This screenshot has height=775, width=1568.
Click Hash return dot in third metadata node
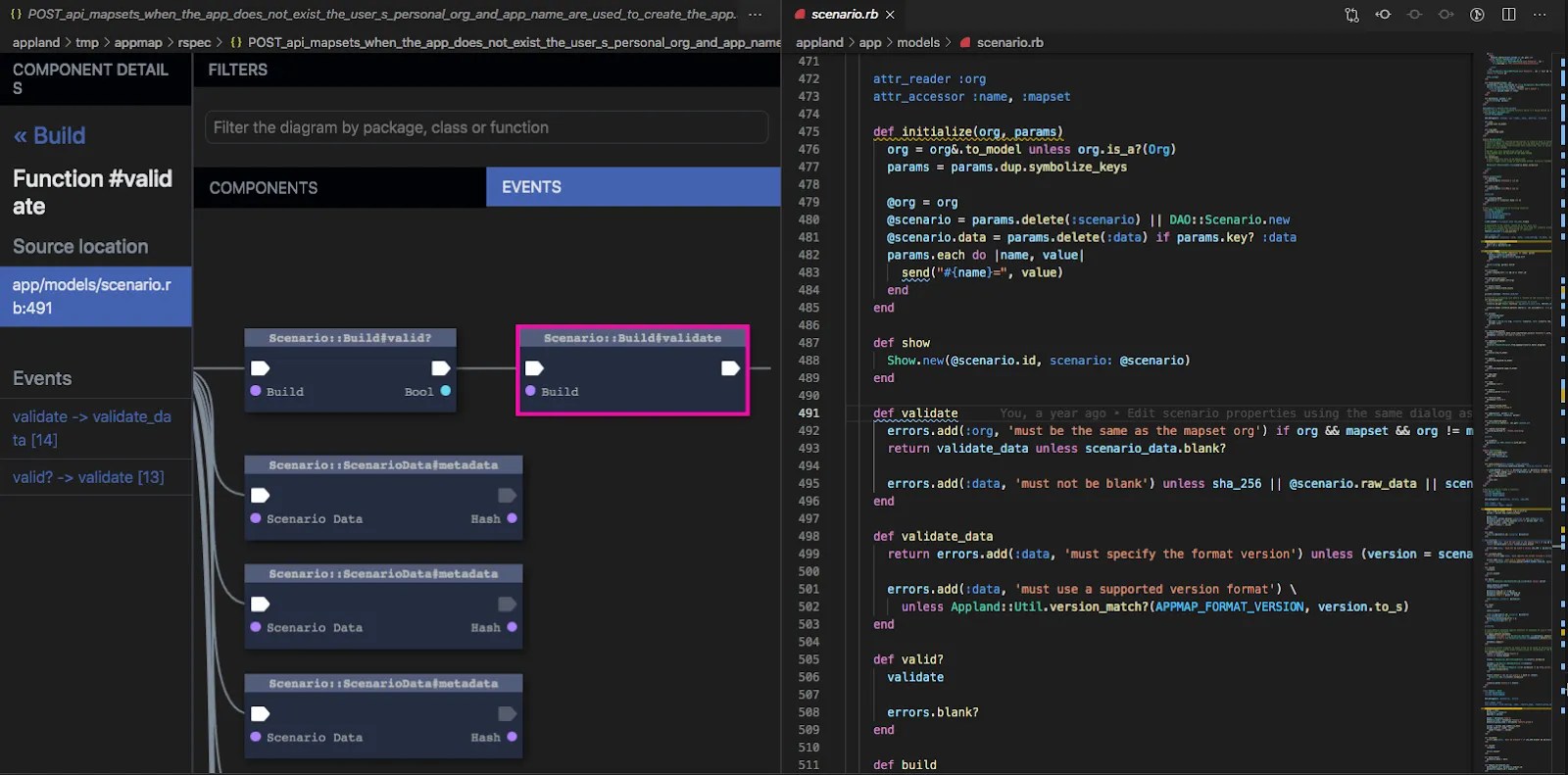[512, 737]
